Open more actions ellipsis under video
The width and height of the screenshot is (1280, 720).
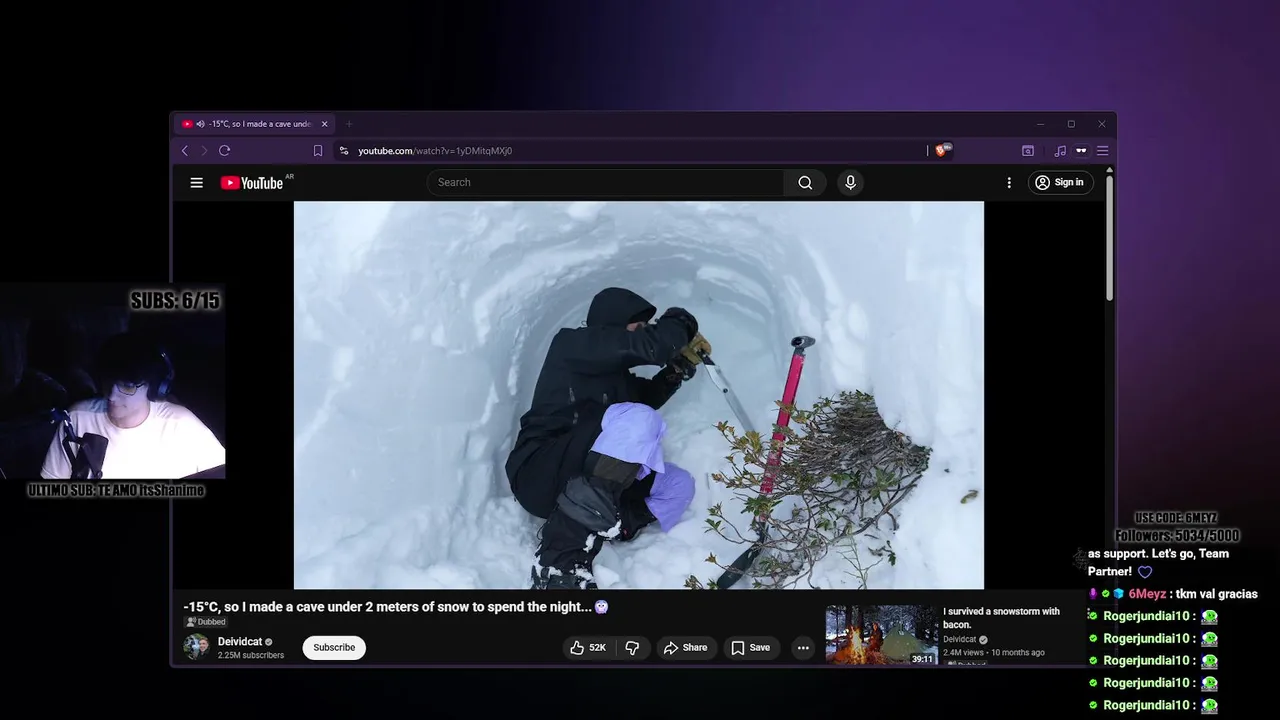tap(803, 648)
